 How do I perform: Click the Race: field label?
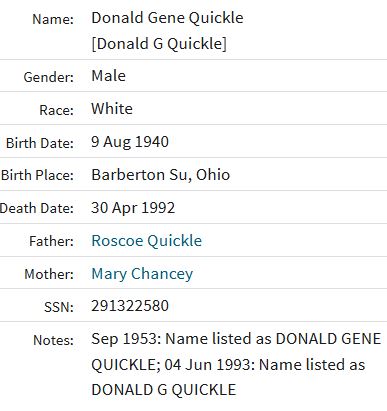coord(57,110)
